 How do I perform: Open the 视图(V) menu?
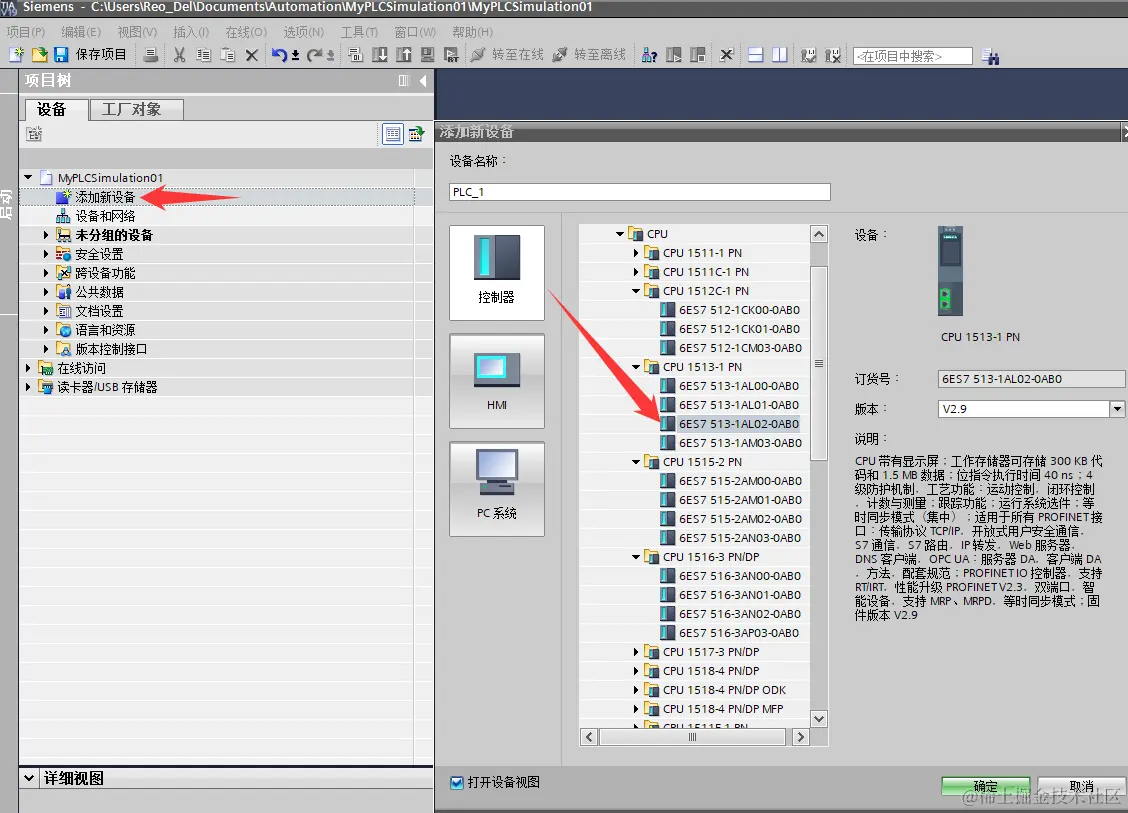(x=137, y=32)
